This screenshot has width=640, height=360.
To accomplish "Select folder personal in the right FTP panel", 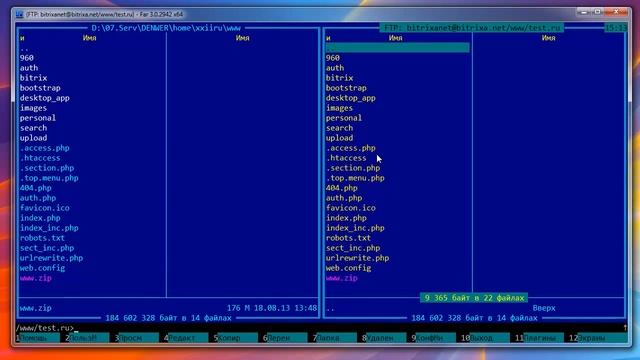I will (344, 118).
